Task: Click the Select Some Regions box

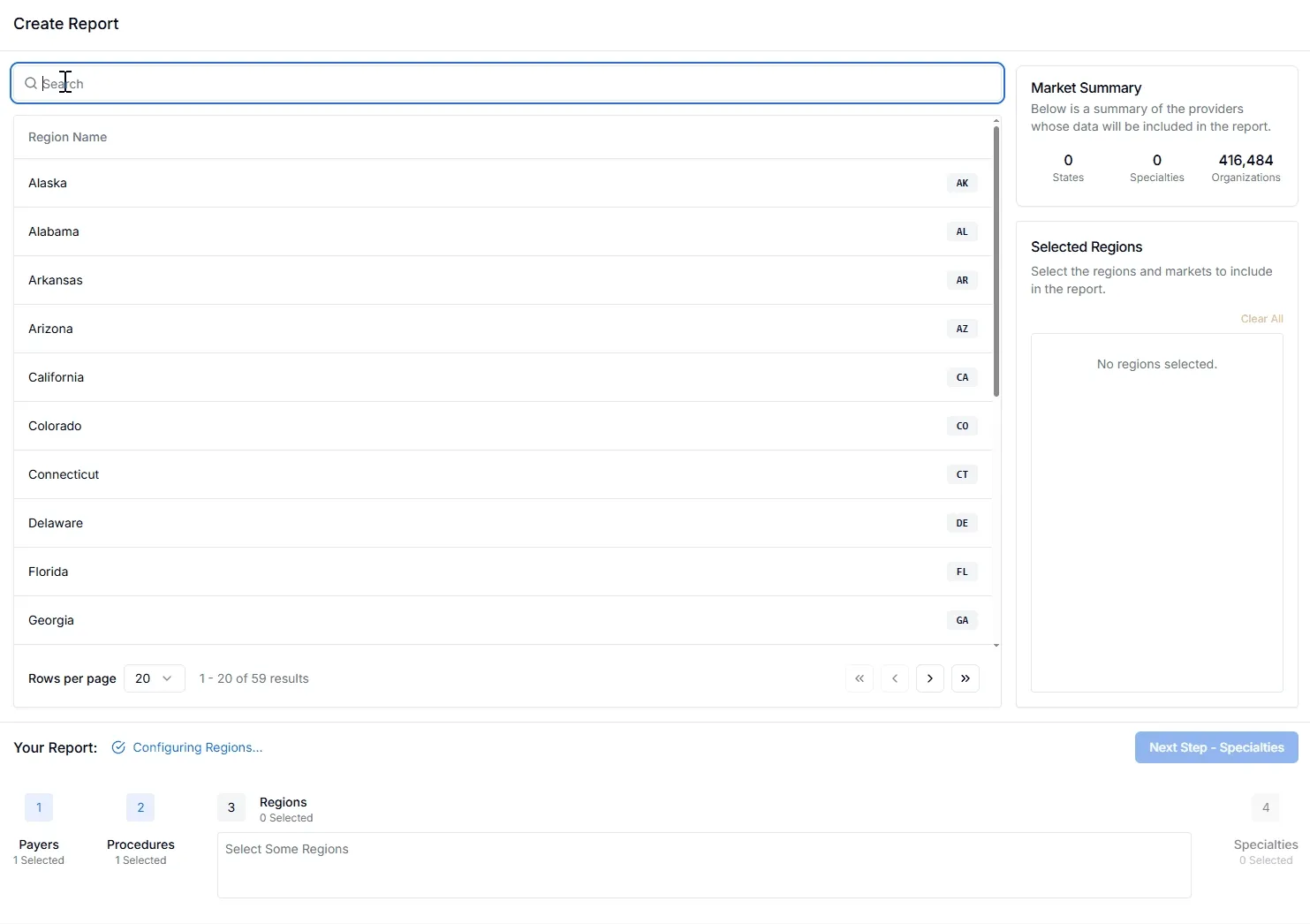Action: point(704,865)
